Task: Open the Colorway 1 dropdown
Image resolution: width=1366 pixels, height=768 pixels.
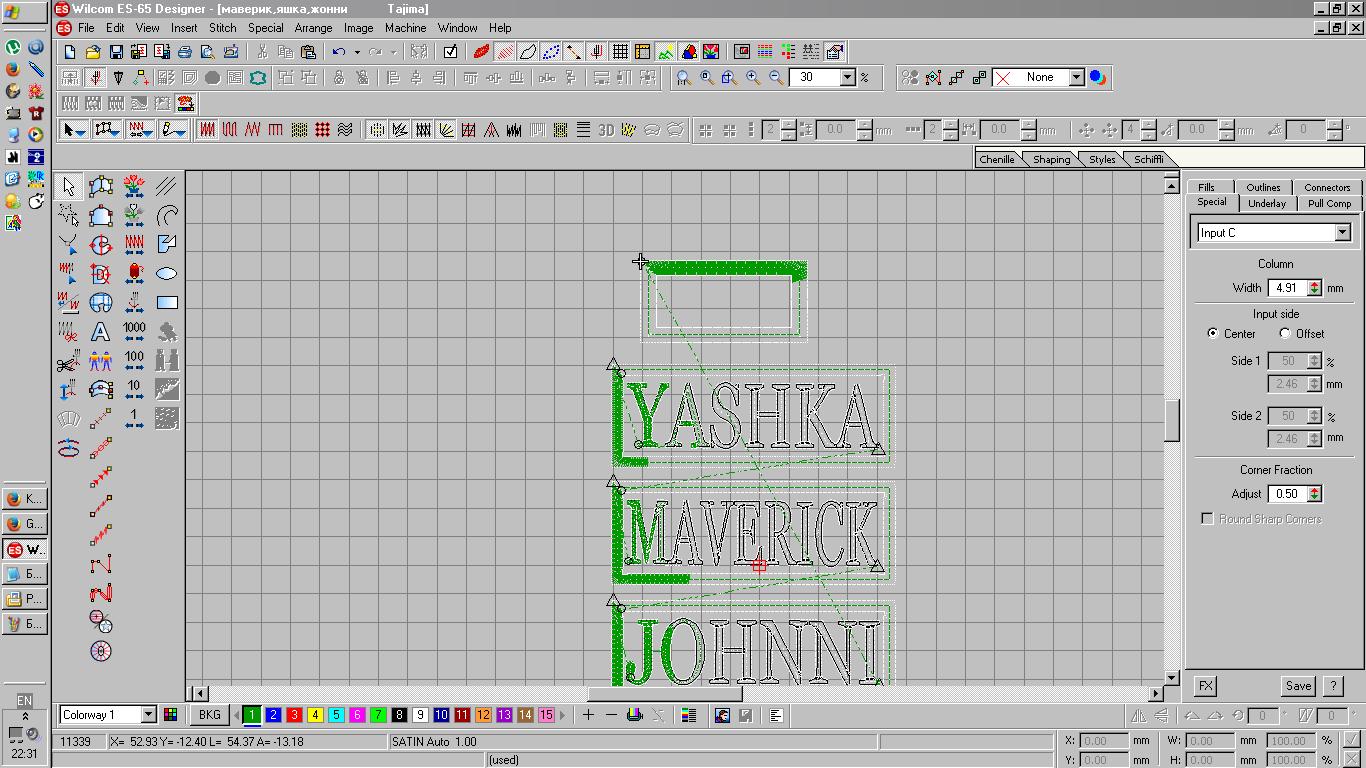Action: [x=148, y=715]
